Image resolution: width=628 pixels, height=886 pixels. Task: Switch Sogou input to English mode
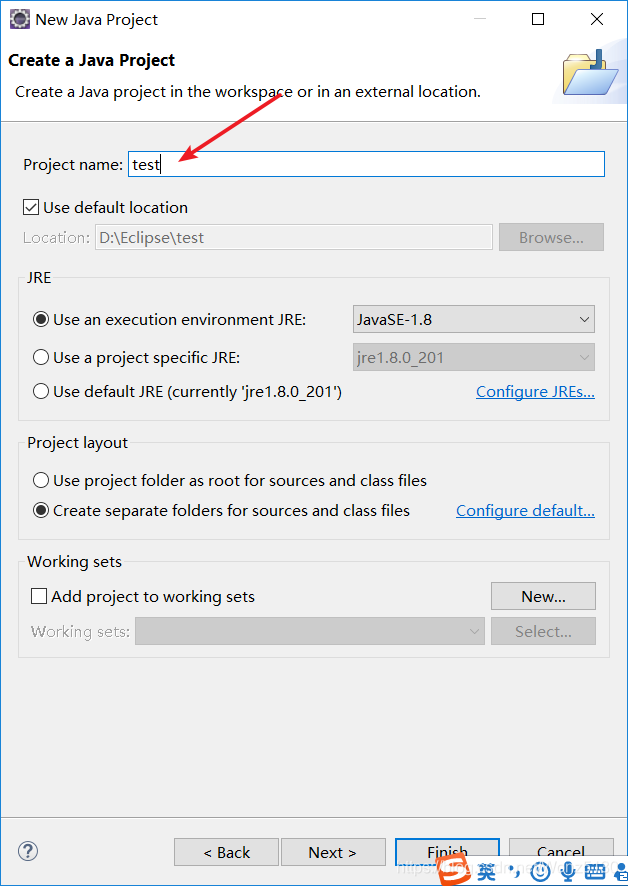click(x=487, y=871)
